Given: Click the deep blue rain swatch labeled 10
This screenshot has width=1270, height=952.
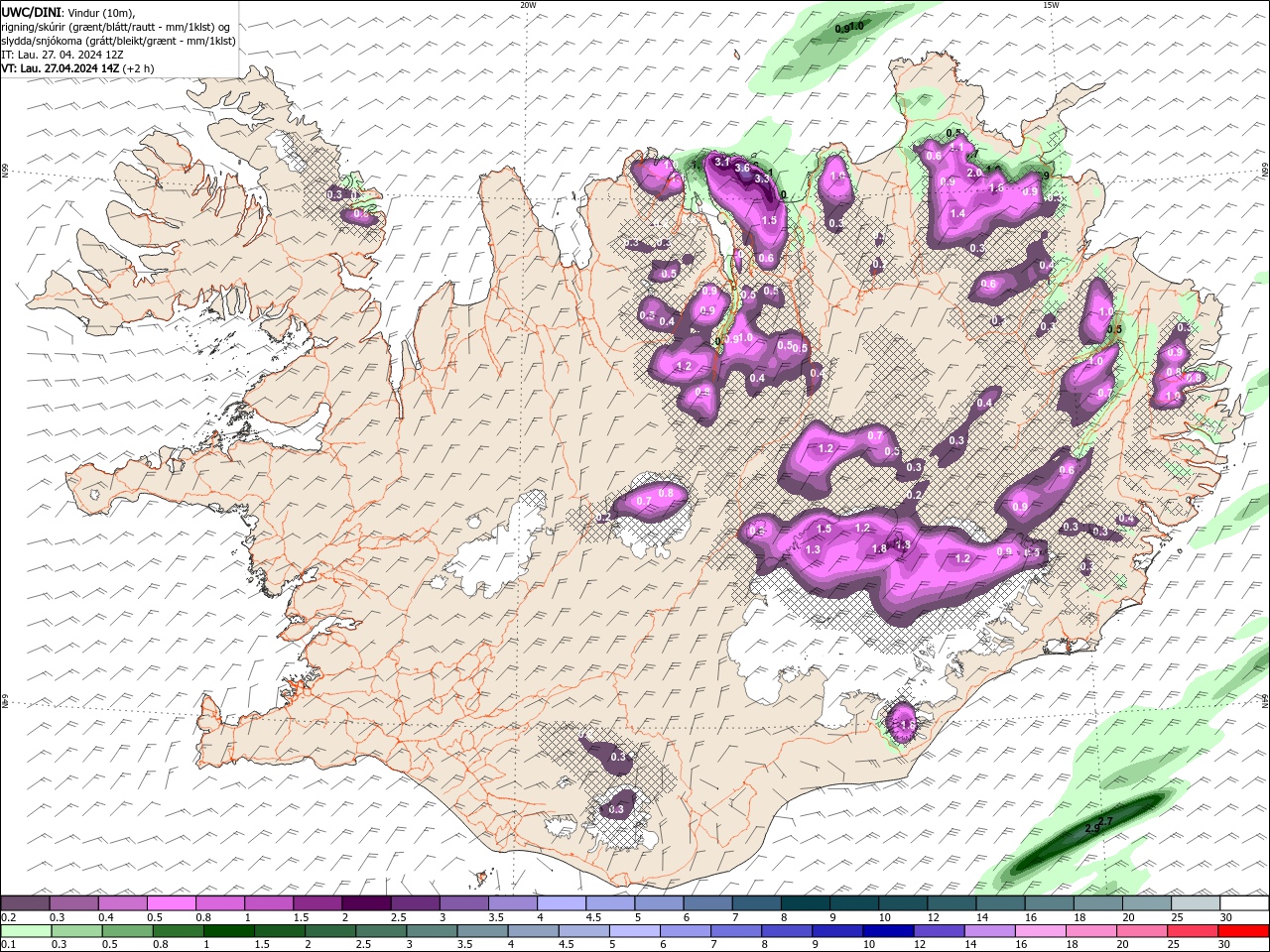Looking at the screenshot, I should point(888,931).
